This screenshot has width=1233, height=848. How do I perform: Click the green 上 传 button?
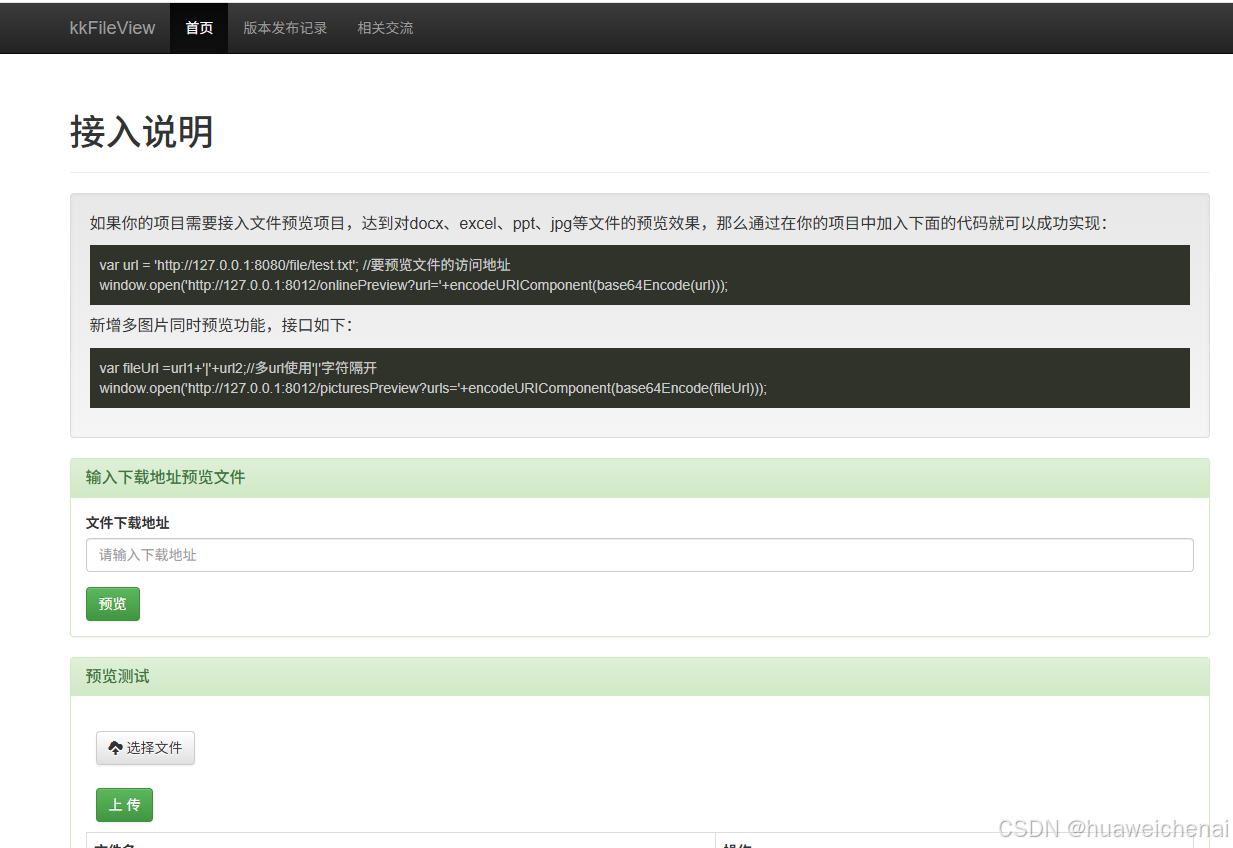coord(124,805)
